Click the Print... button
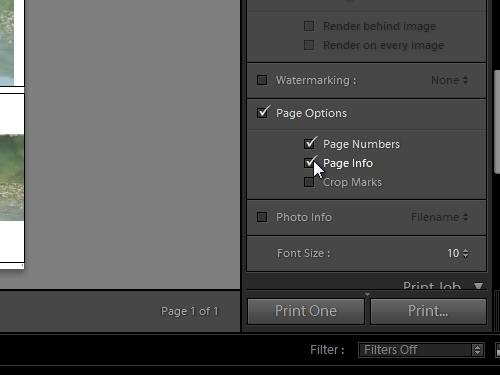The image size is (500, 375). coord(428,311)
